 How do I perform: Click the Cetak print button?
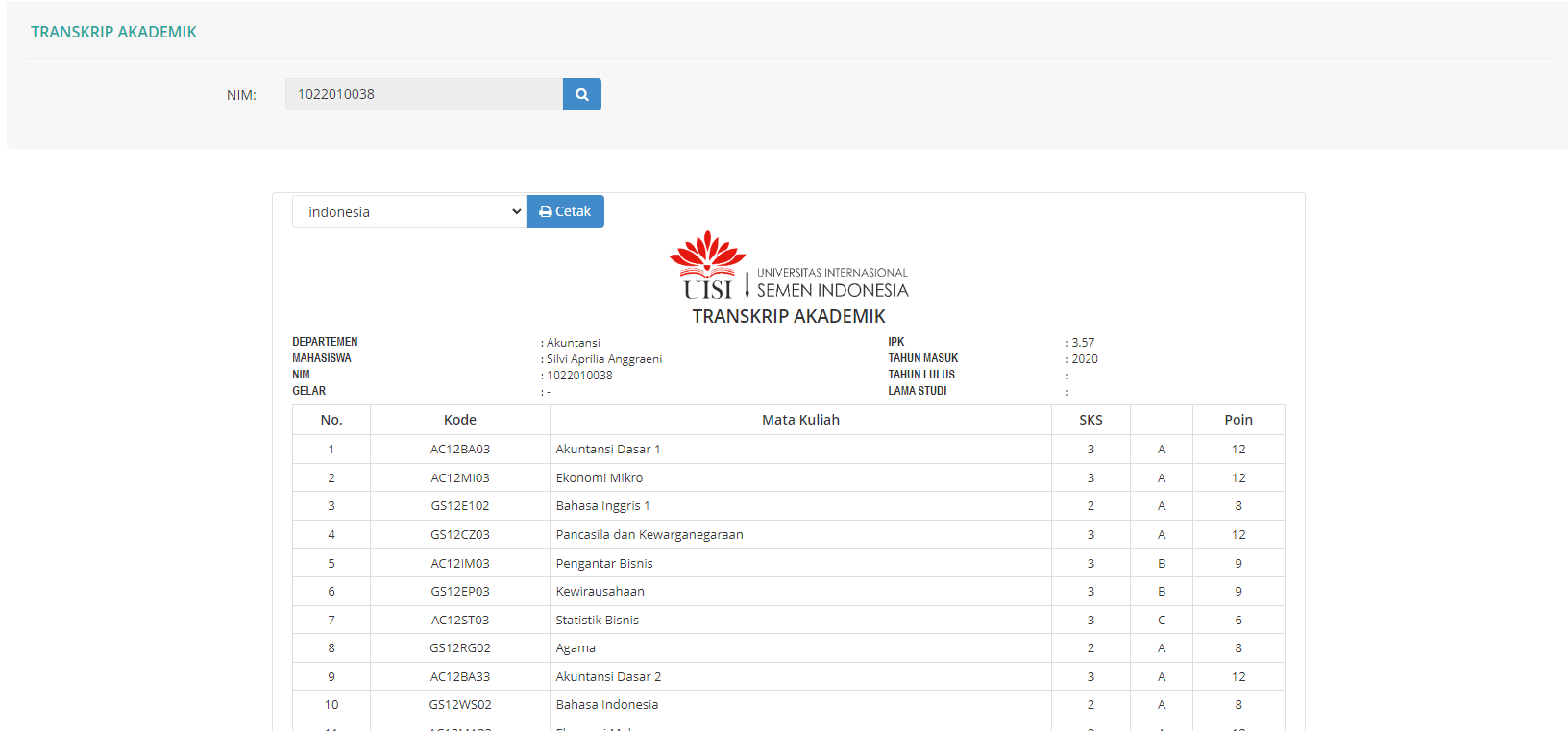[565, 211]
